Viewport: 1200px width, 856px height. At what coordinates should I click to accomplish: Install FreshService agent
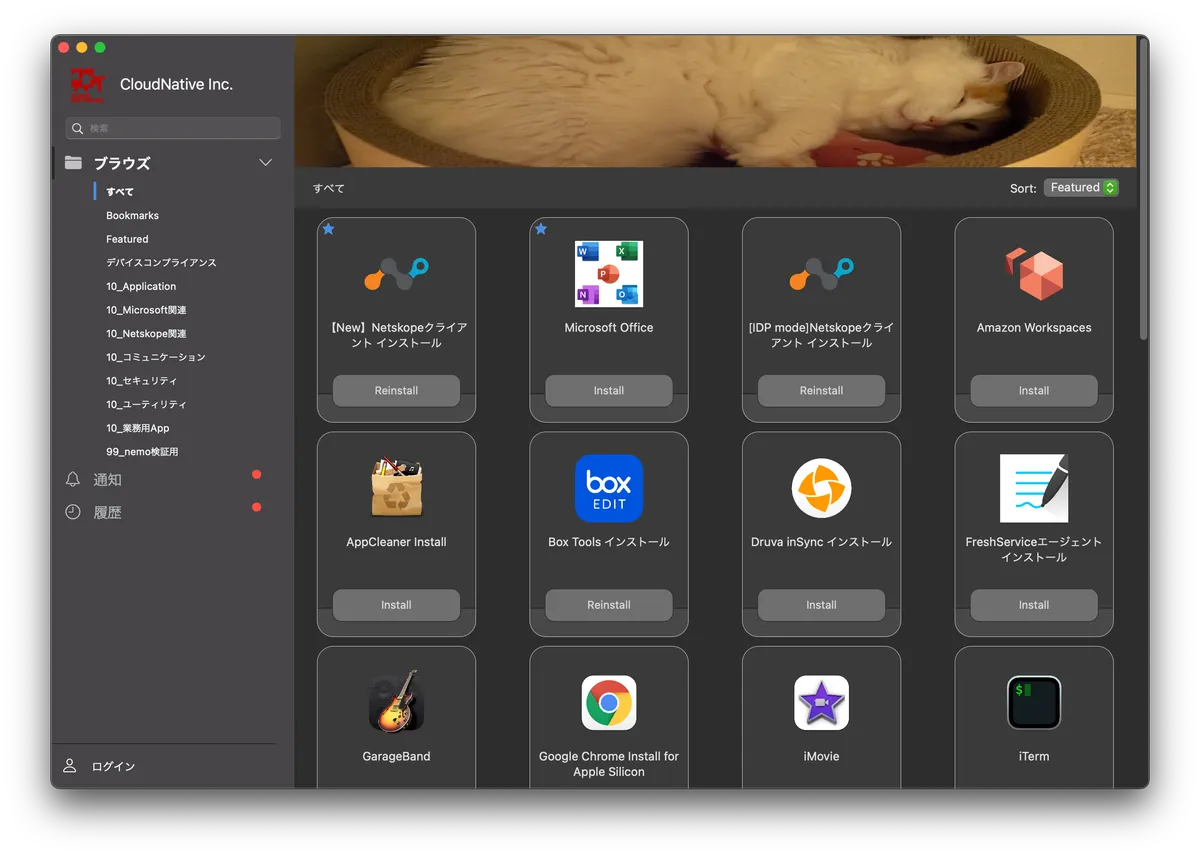[x=1034, y=605]
